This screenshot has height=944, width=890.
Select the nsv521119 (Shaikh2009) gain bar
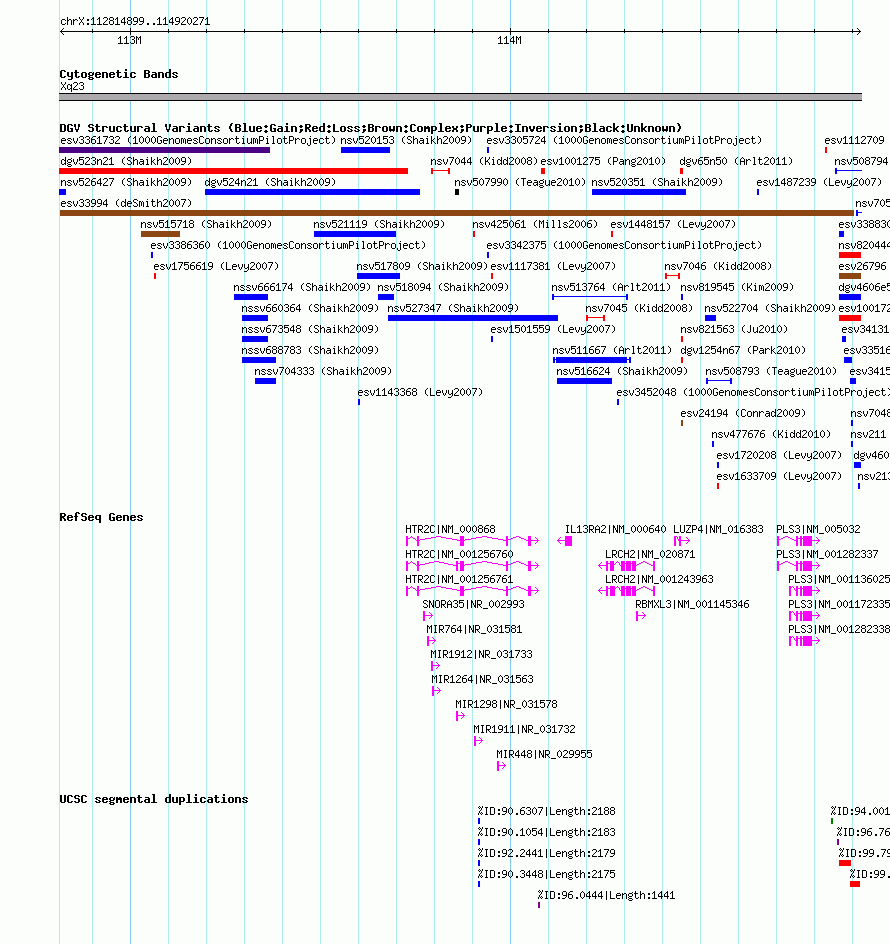click(355, 234)
